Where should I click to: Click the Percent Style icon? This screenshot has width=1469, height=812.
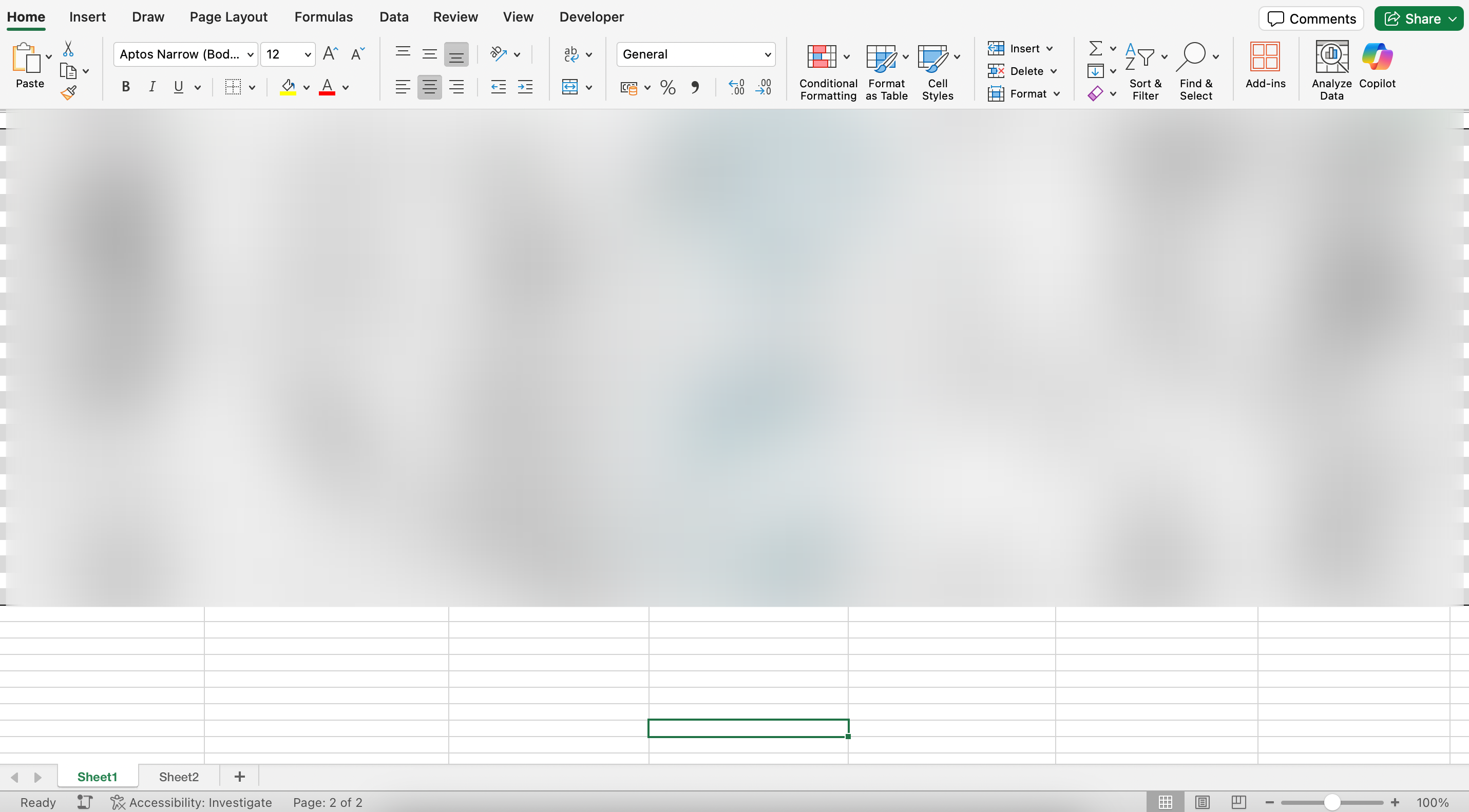pos(668,87)
